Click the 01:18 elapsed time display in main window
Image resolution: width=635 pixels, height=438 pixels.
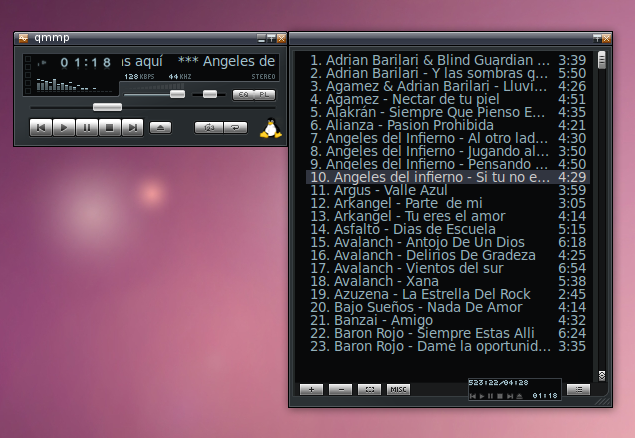[85, 63]
